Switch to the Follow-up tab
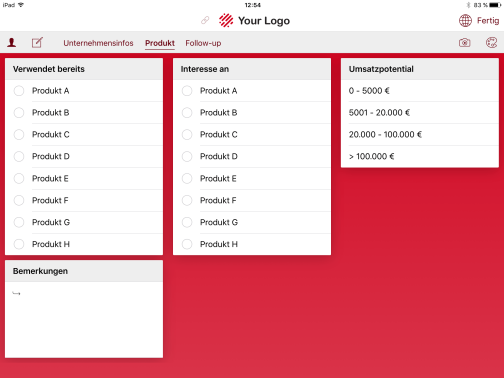Screen dimensions: 504x378 (203, 43)
